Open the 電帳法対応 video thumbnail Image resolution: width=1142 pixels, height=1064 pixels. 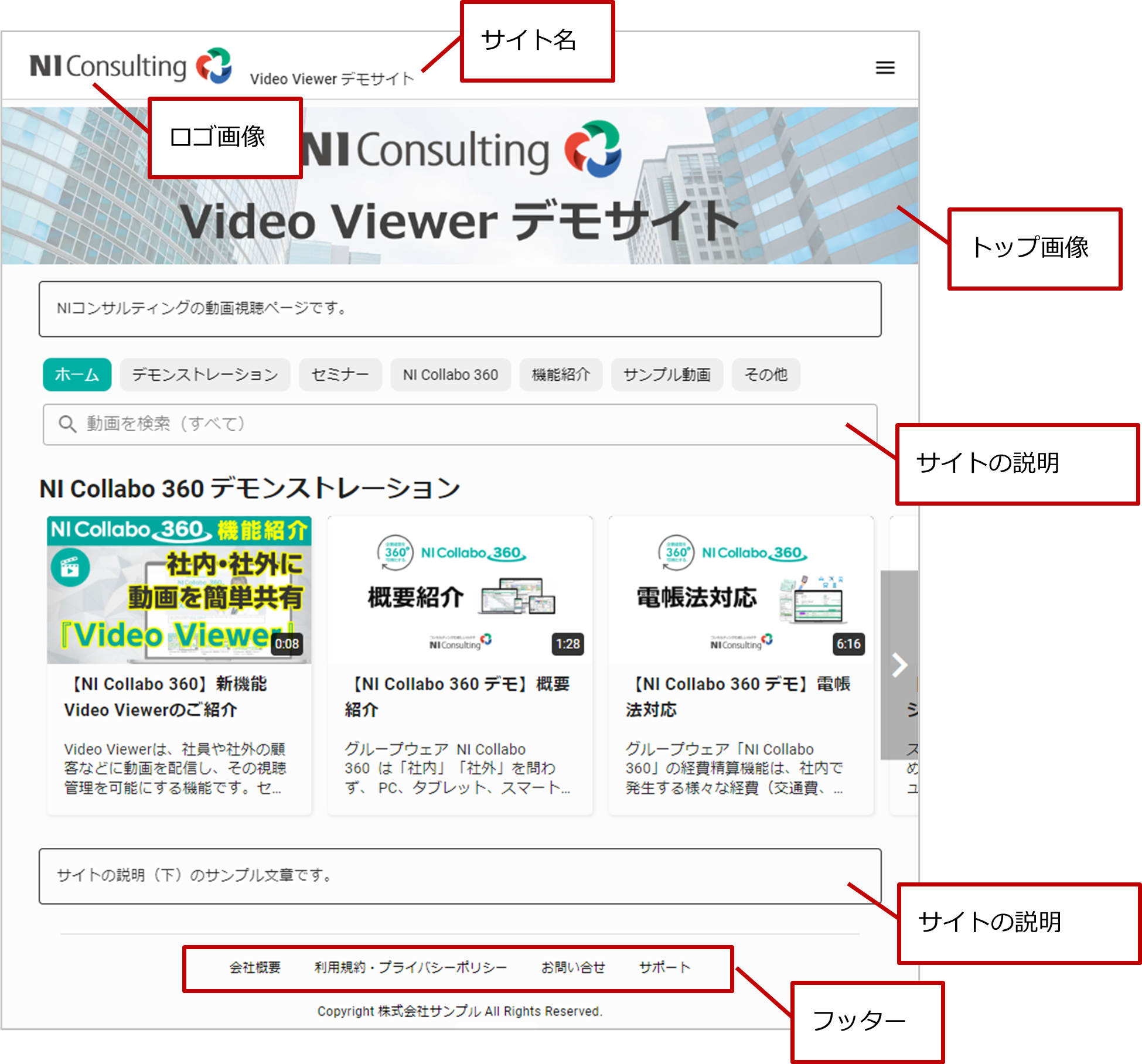pyautogui.click(x=741, y=590)
